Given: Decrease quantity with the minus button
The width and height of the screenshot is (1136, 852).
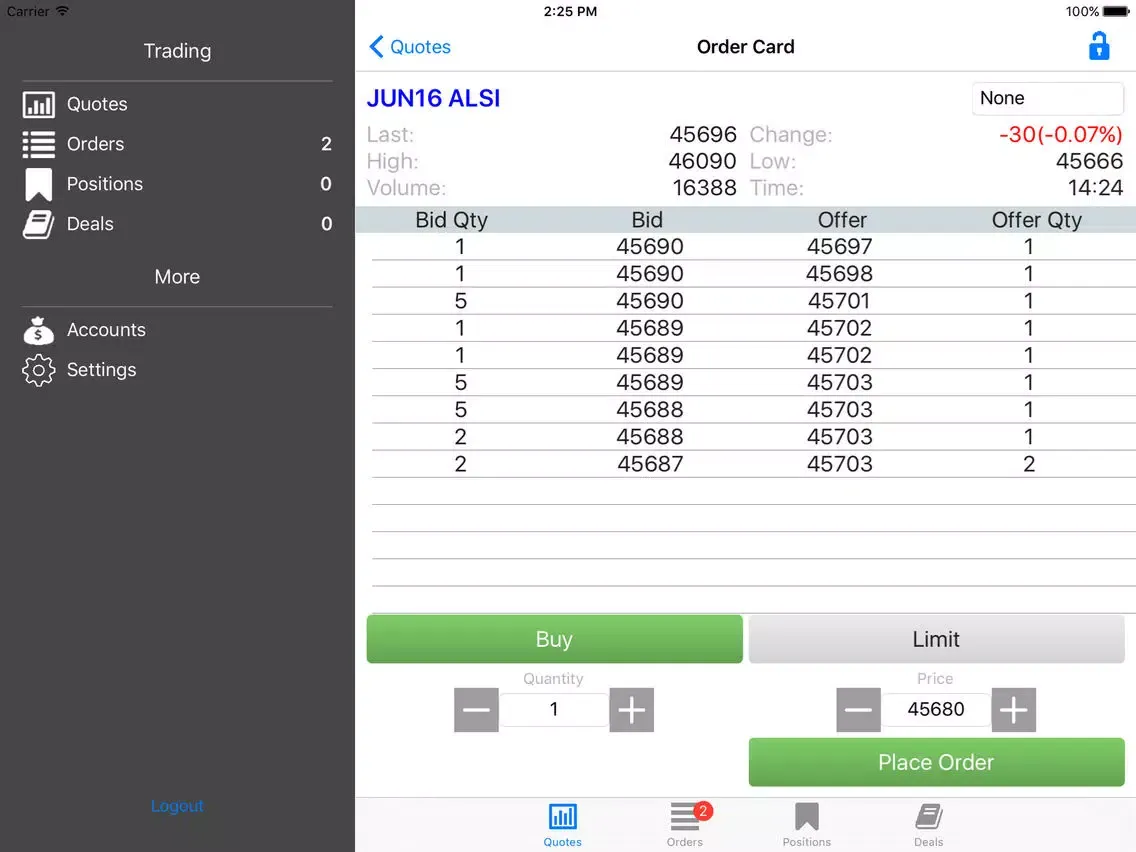Looking at the screenshot, I should tap(476, 709).
